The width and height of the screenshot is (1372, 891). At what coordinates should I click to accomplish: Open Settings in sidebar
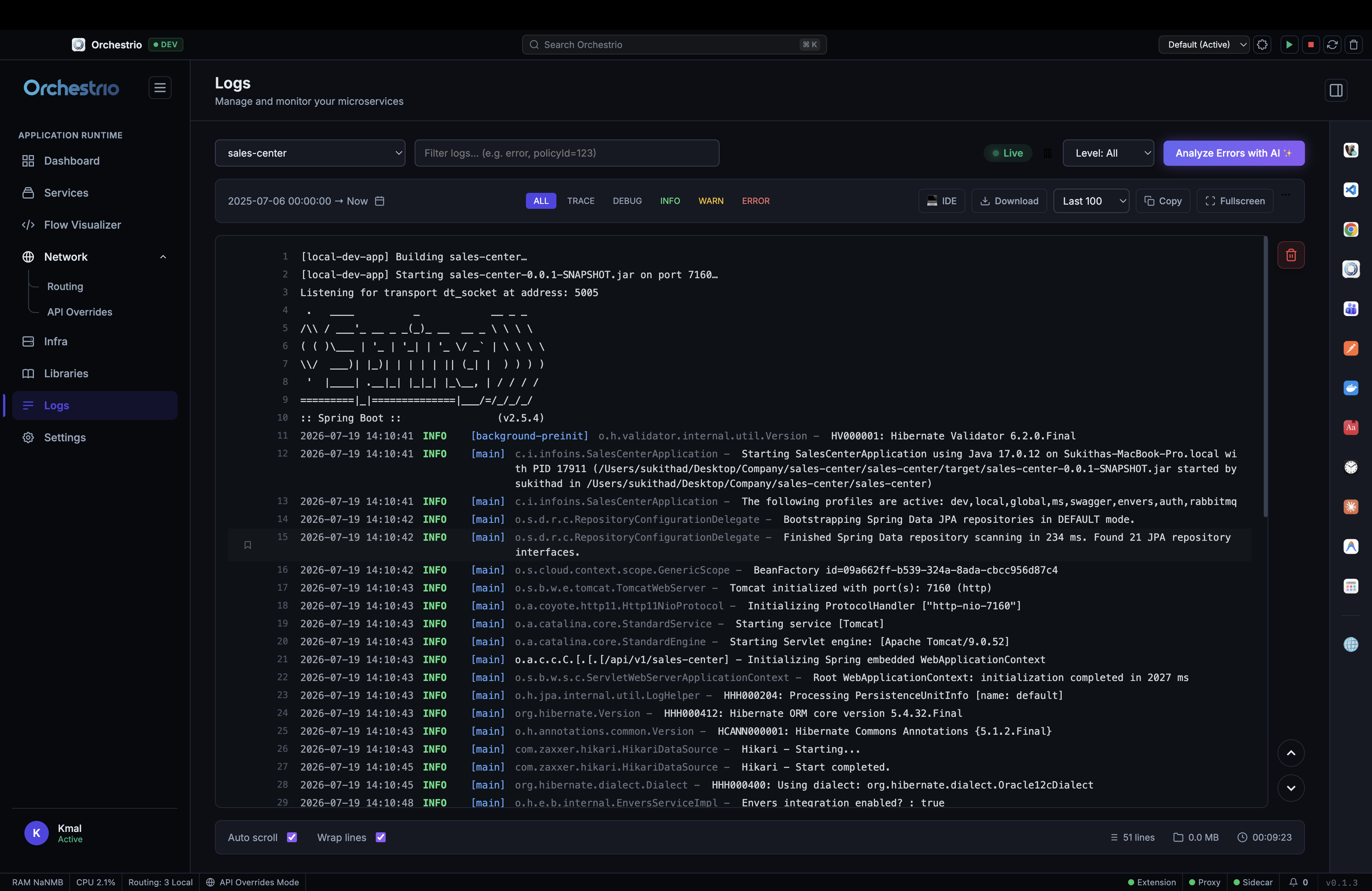point(95,437)
